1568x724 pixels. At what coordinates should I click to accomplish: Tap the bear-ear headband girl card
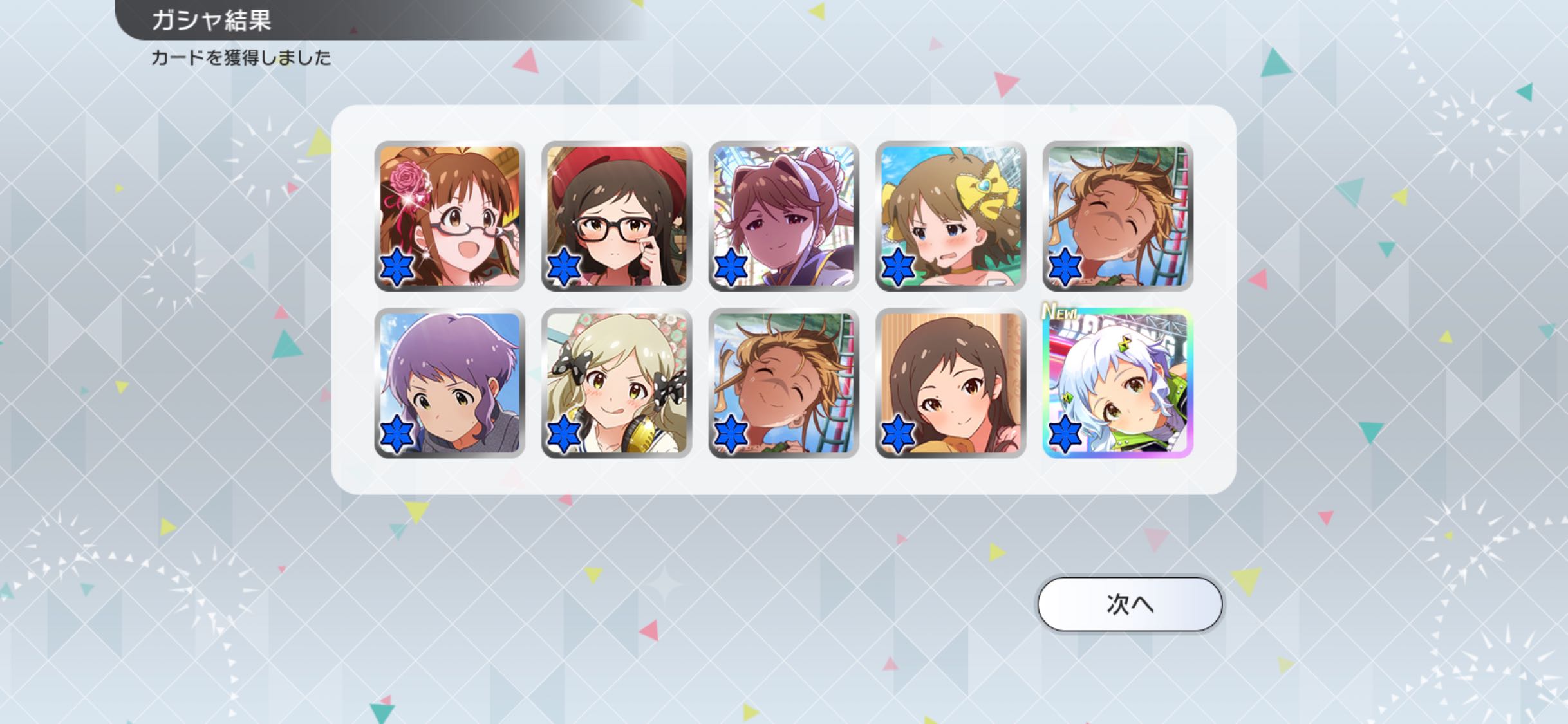[783, 216]
